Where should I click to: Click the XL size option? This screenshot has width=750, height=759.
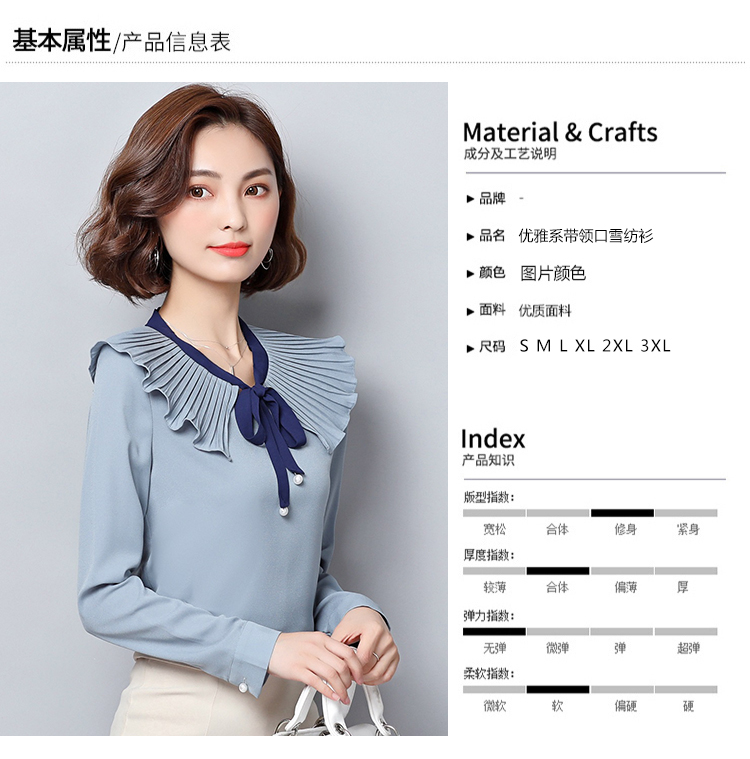click(x=585, y=346)
